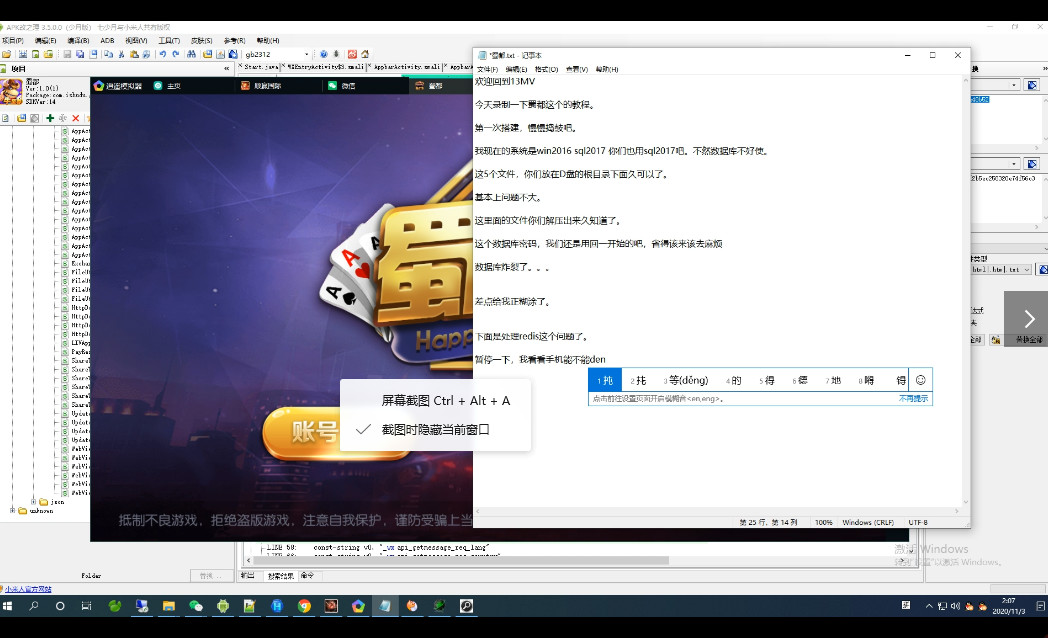Click the Cortana circle on taskbar

tap(60, 606)
